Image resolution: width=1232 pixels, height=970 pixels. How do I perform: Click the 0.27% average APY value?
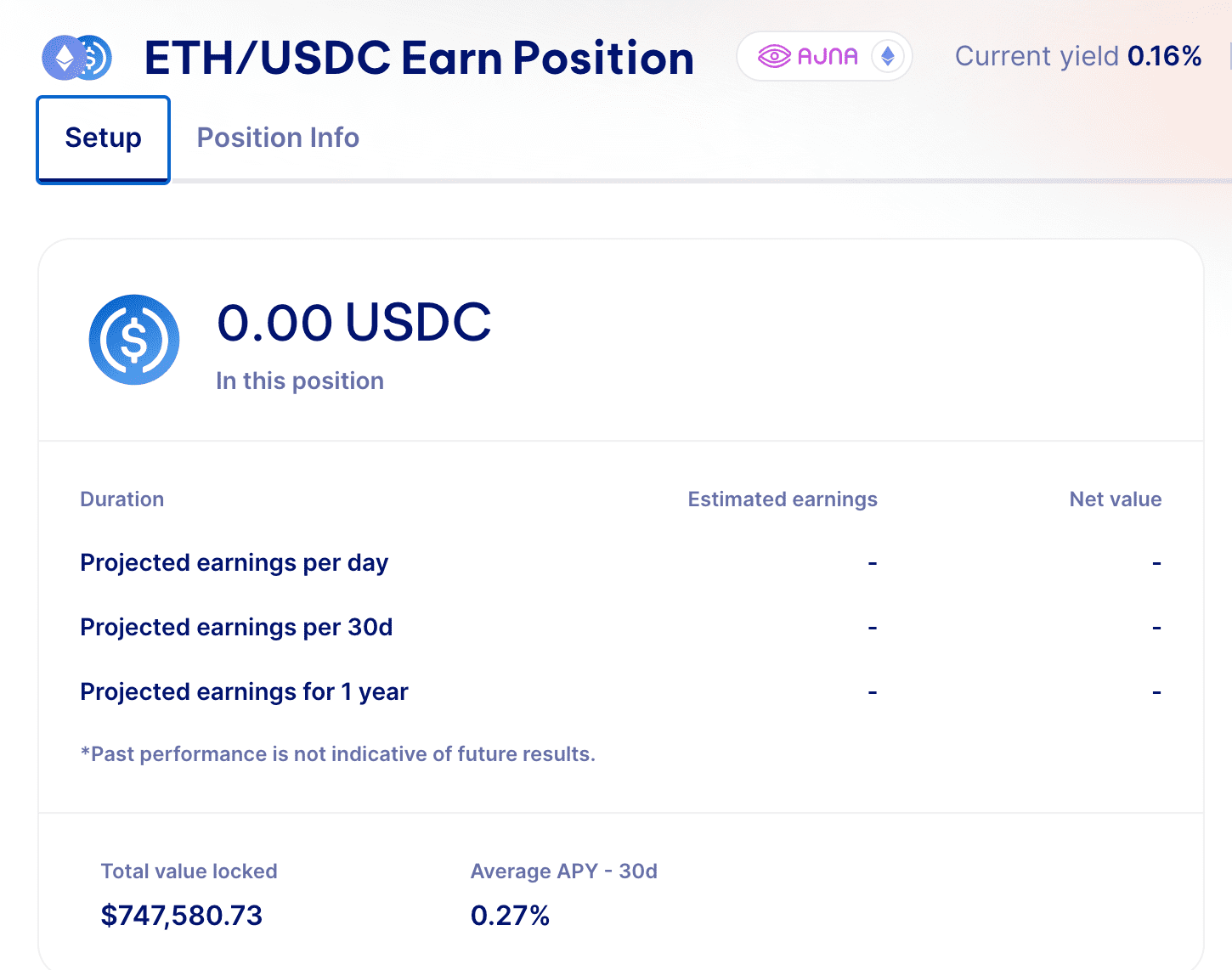coord(510,916)
